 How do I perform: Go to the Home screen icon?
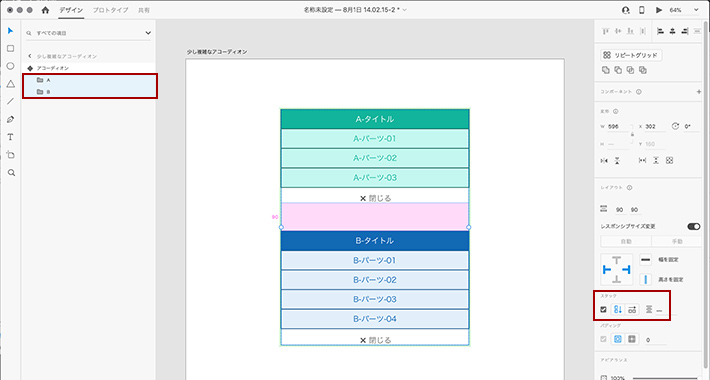(45, 10)
